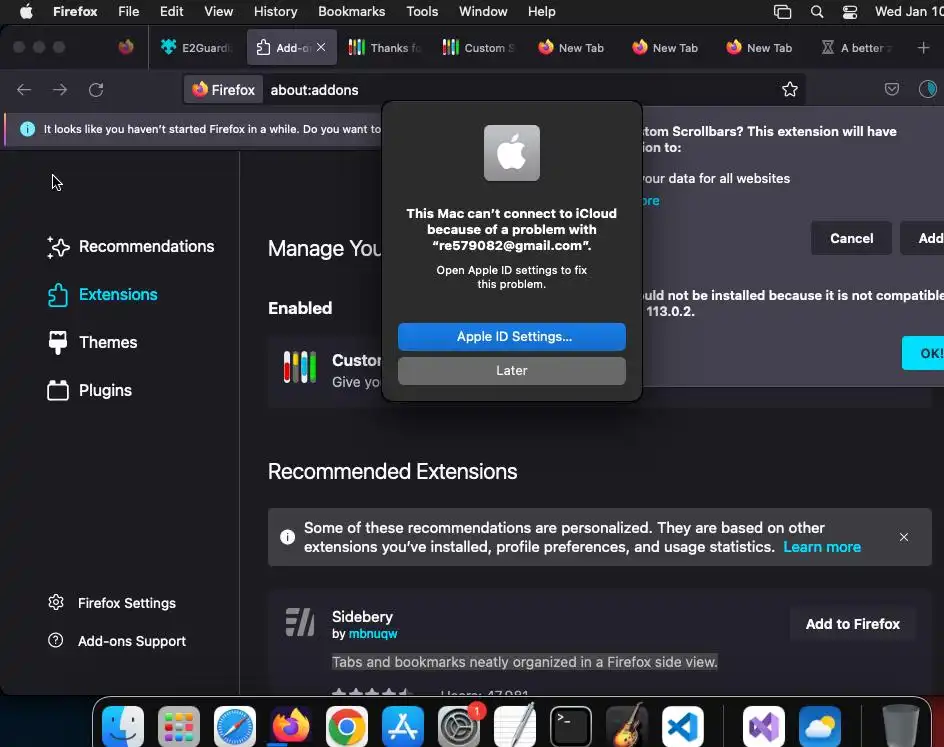Open the Edit menu
944x747 pixels.
click(171, 11)
